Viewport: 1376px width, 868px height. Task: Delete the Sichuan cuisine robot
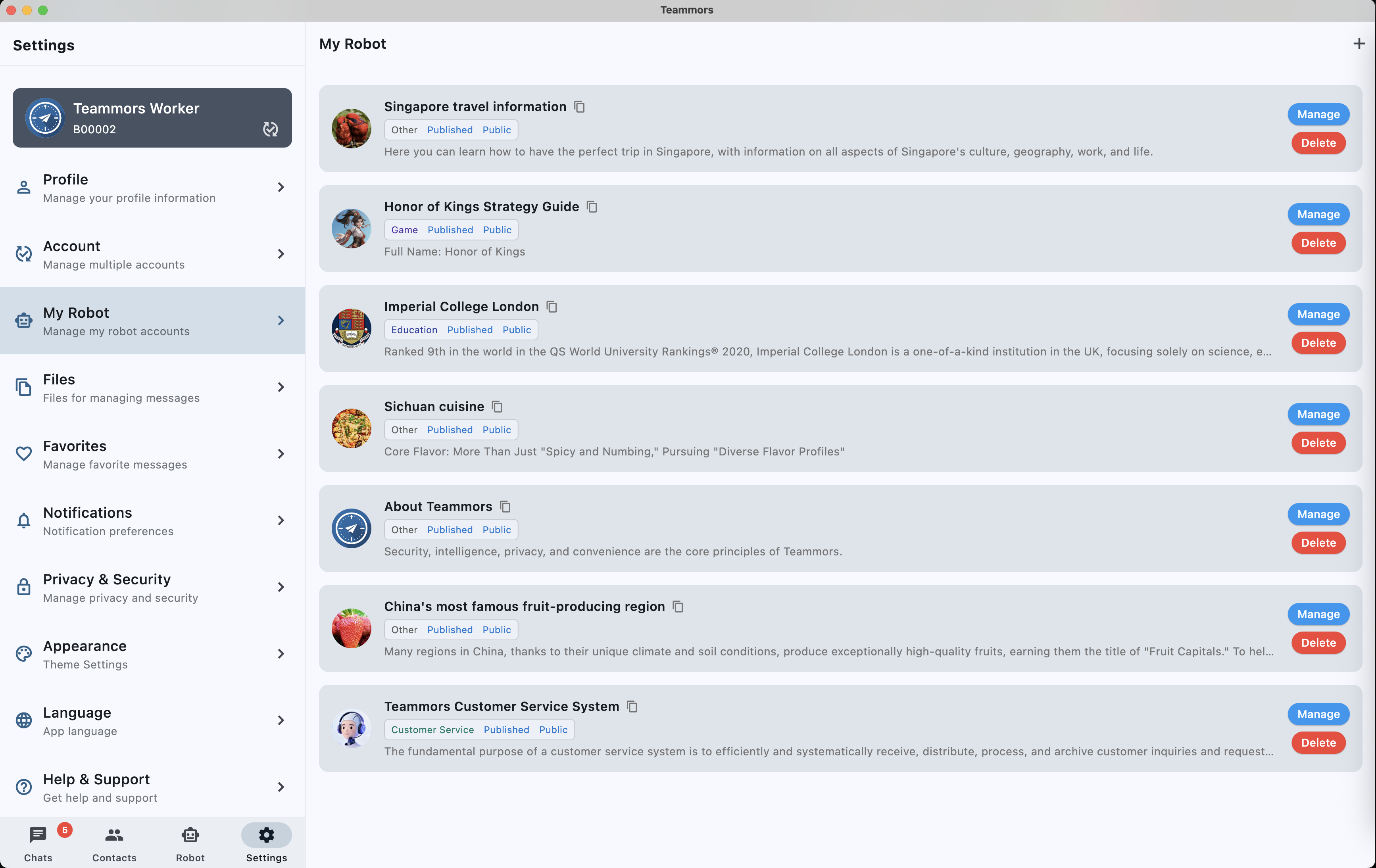[1318, 443]
